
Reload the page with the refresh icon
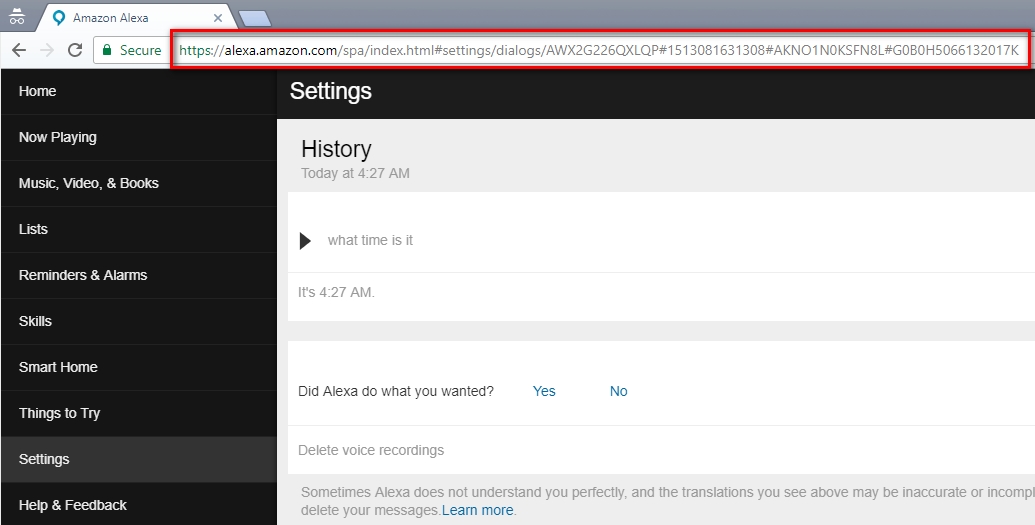[x=75, y=50]
